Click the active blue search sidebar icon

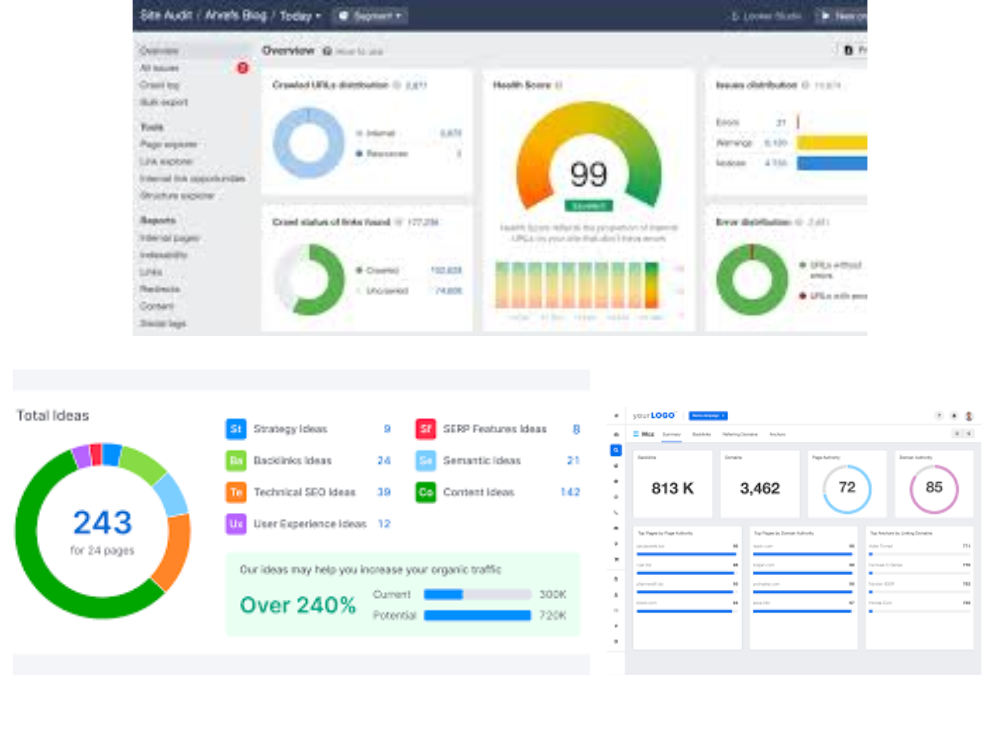pos(615,450)
